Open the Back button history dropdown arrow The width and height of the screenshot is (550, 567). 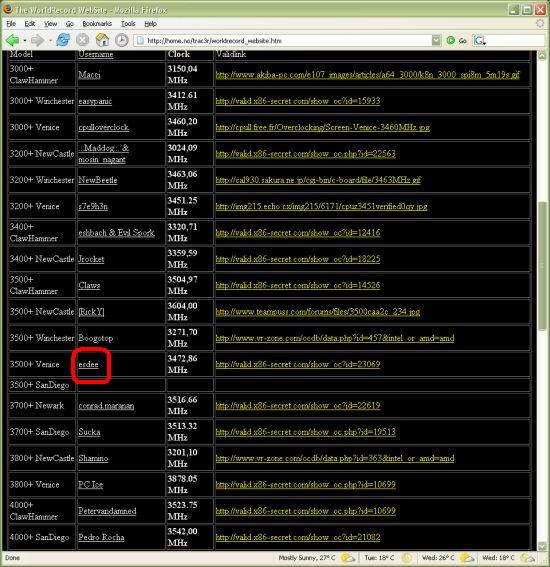[x=25, y=40]
